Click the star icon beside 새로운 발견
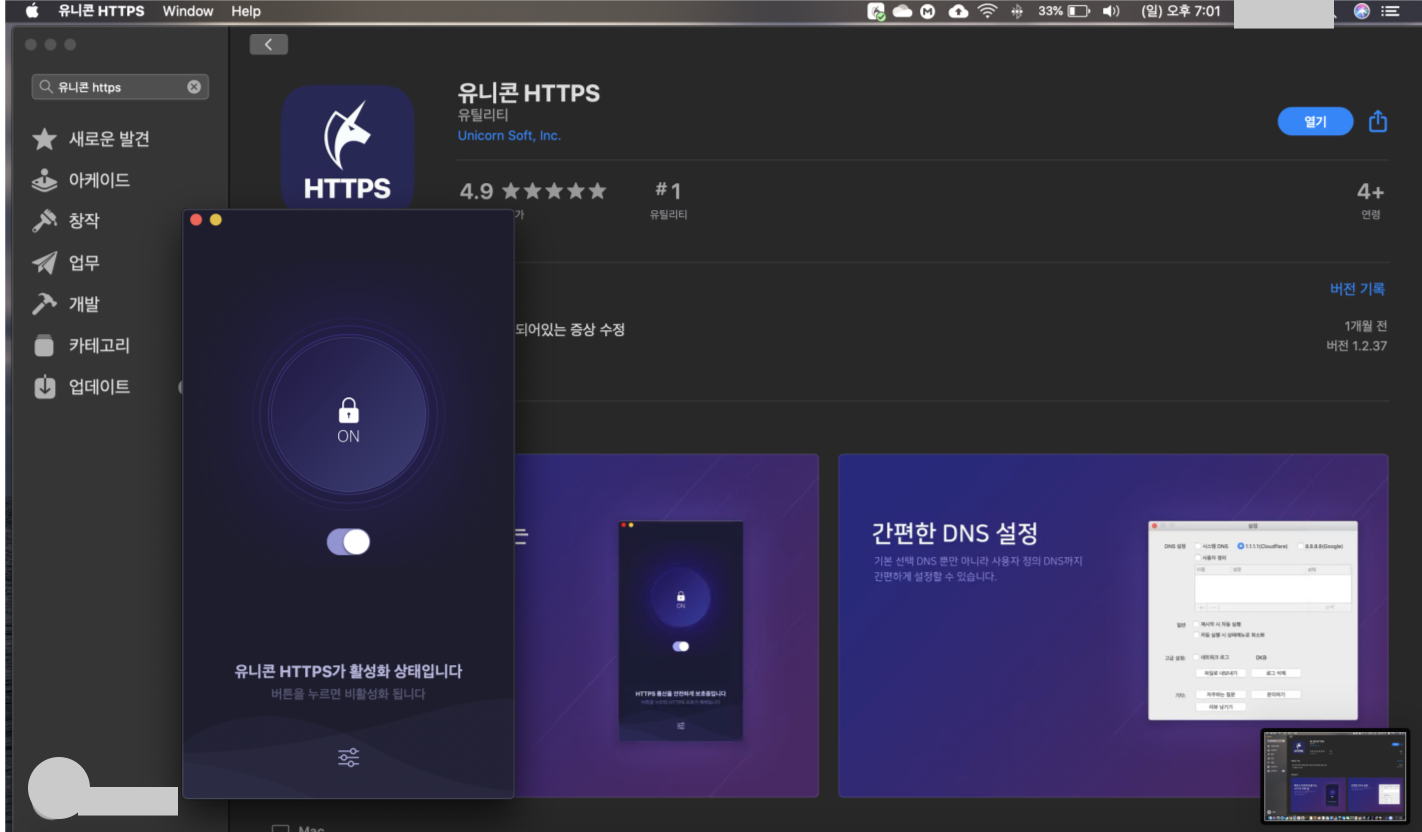The height and width of the screenshot is (832, 1422). (x=44, y=139)
